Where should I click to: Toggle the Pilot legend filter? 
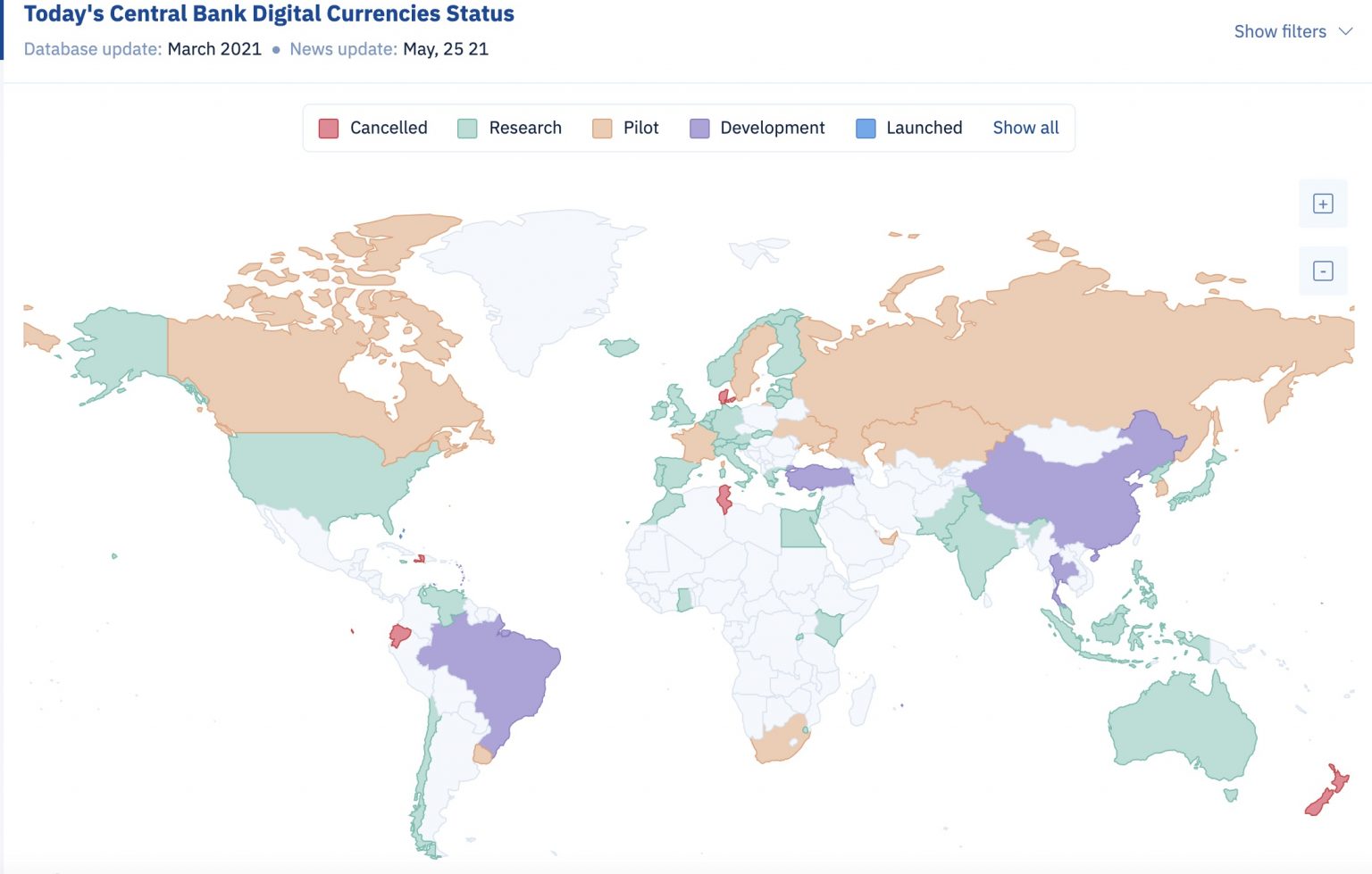click(640, 128)
